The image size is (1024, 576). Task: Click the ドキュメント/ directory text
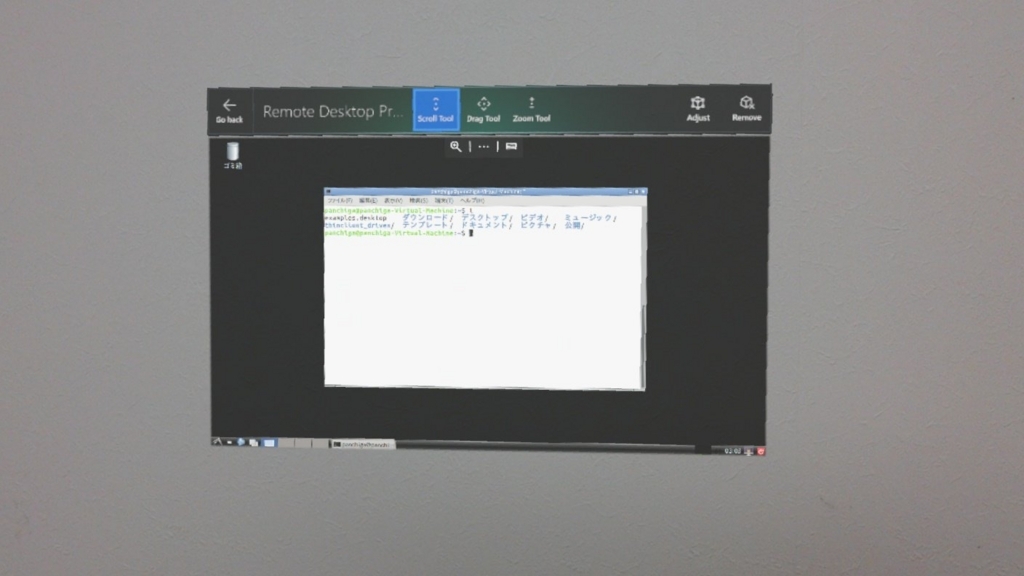[x=487, y=225]
